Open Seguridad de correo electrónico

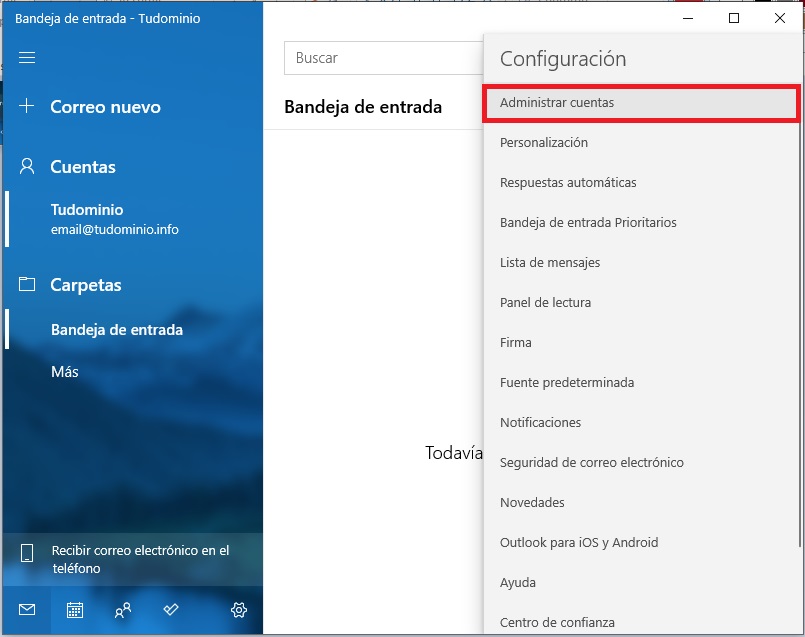pos(641,463)
